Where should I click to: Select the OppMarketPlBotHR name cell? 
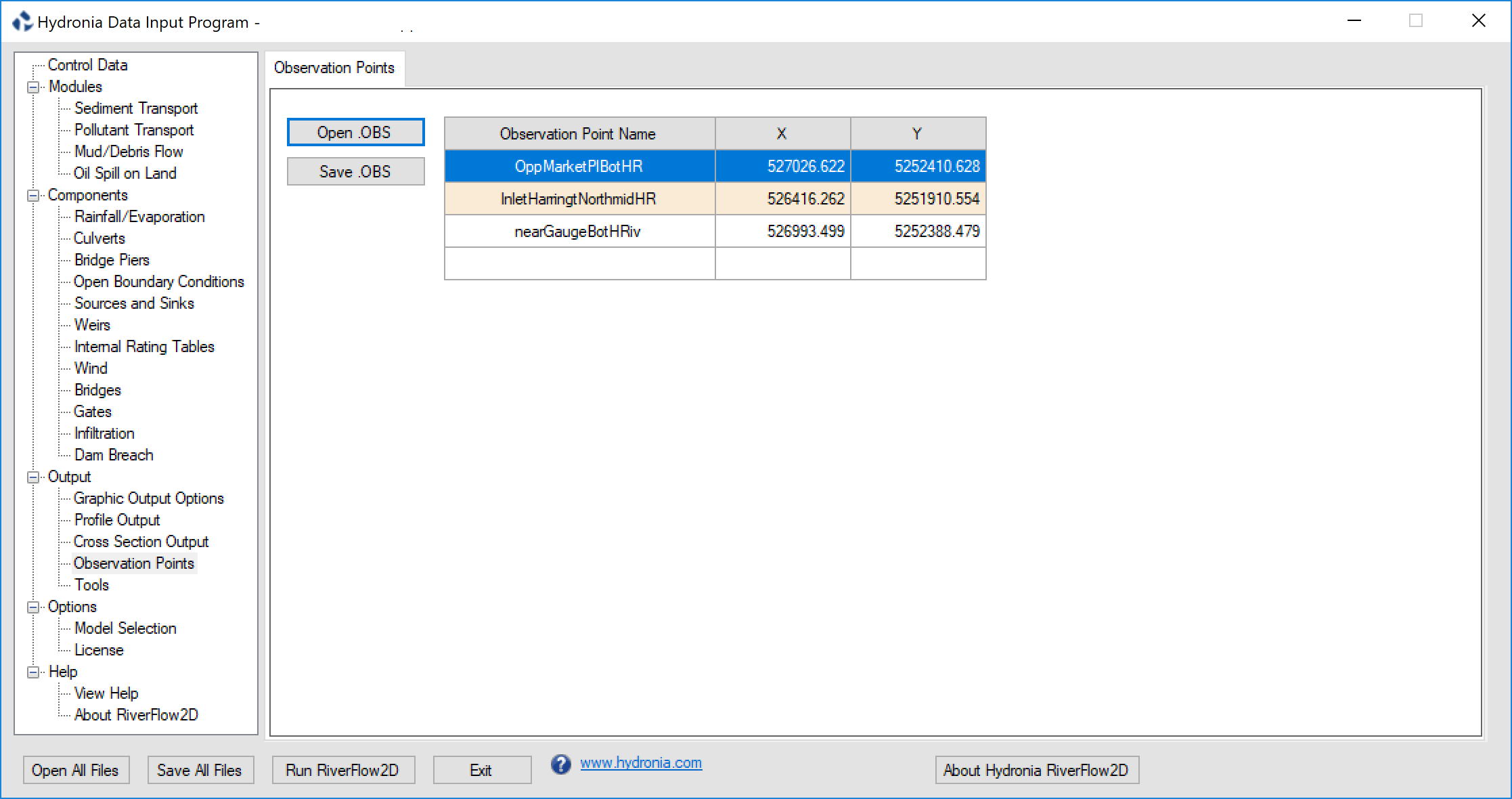(579, 166)
